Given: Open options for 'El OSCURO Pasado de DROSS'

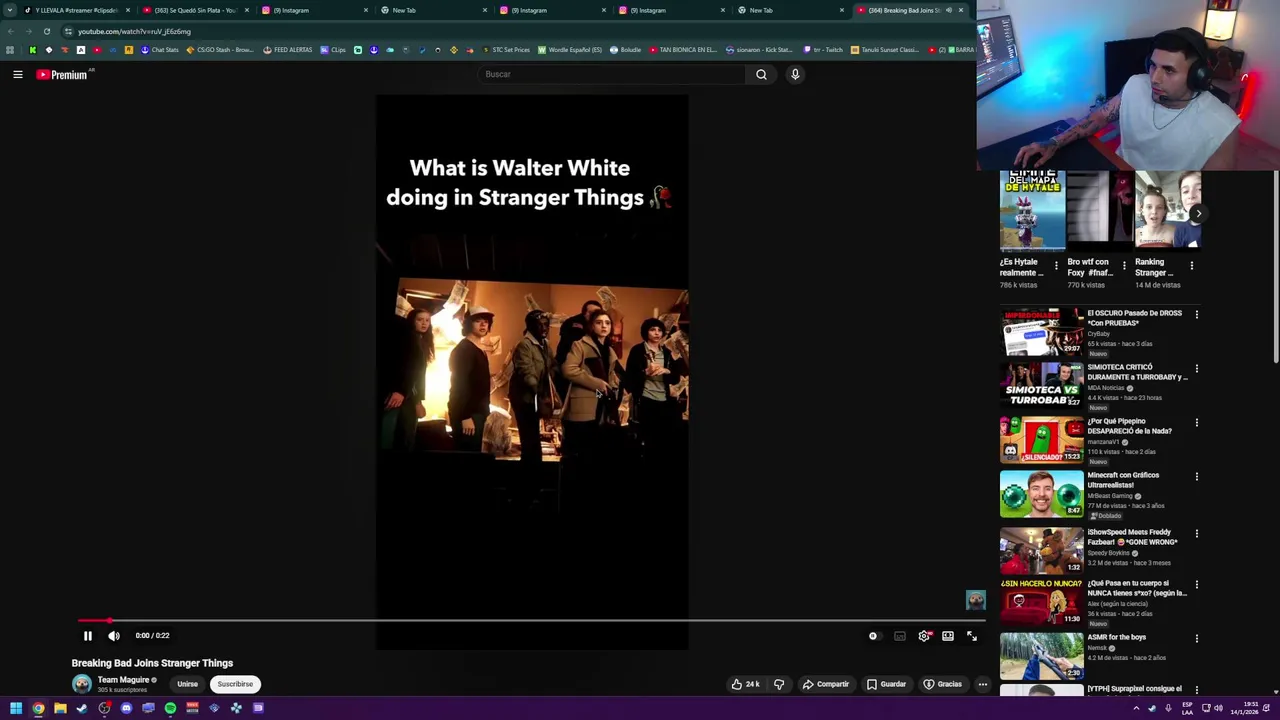Looking at the screenshot, I should [x=1196, y=314].
